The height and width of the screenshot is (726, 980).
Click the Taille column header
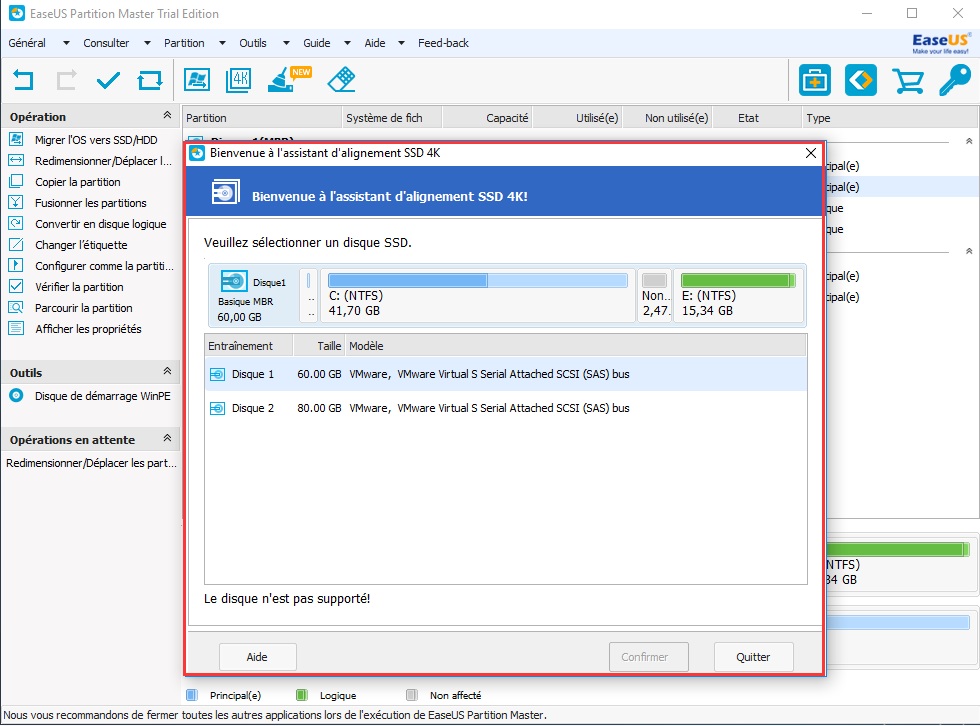319,346
